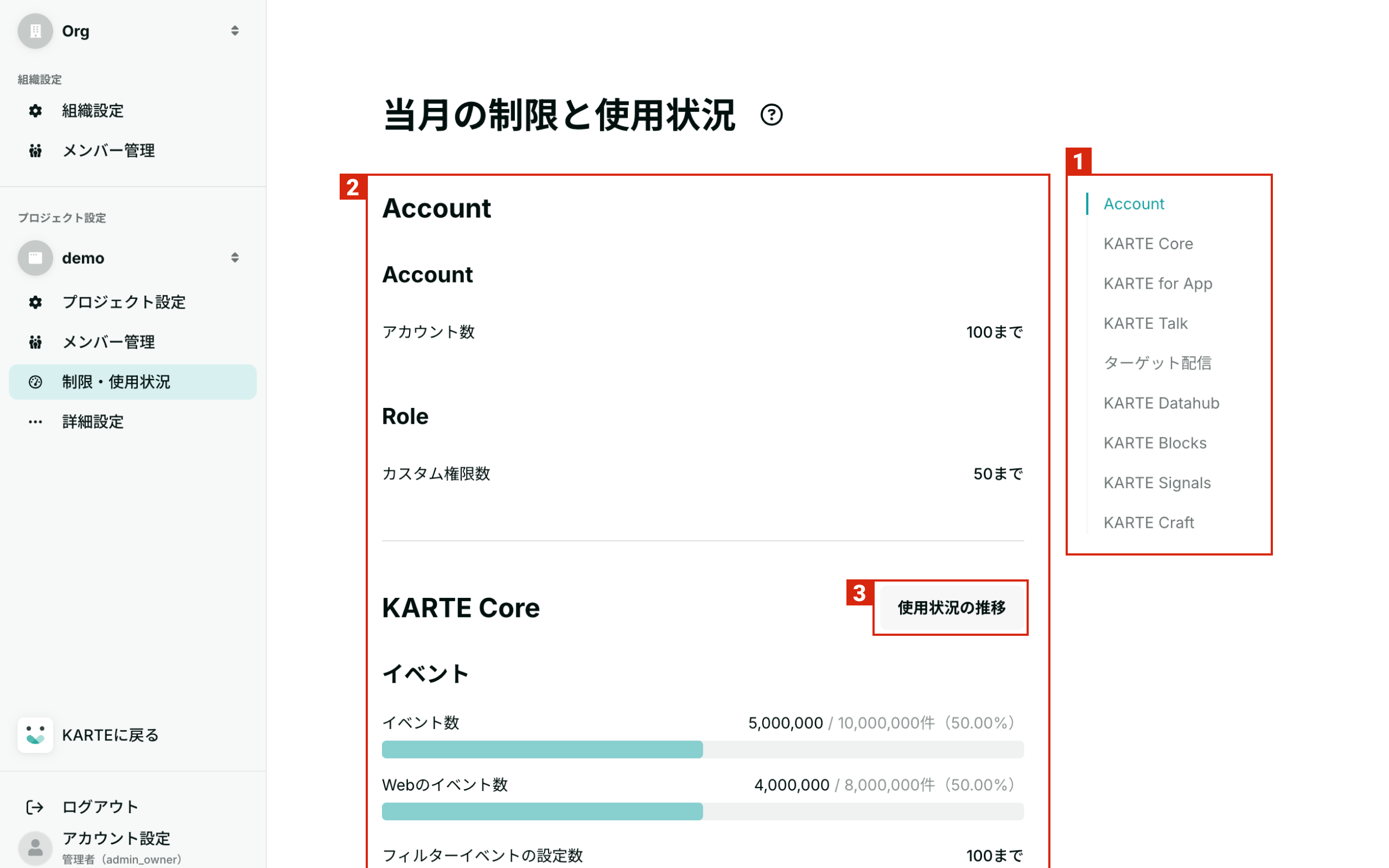This screenshot has width=1389, height=868.
Task: Click the demo project avatar icon
Action: tap(35, 258)
